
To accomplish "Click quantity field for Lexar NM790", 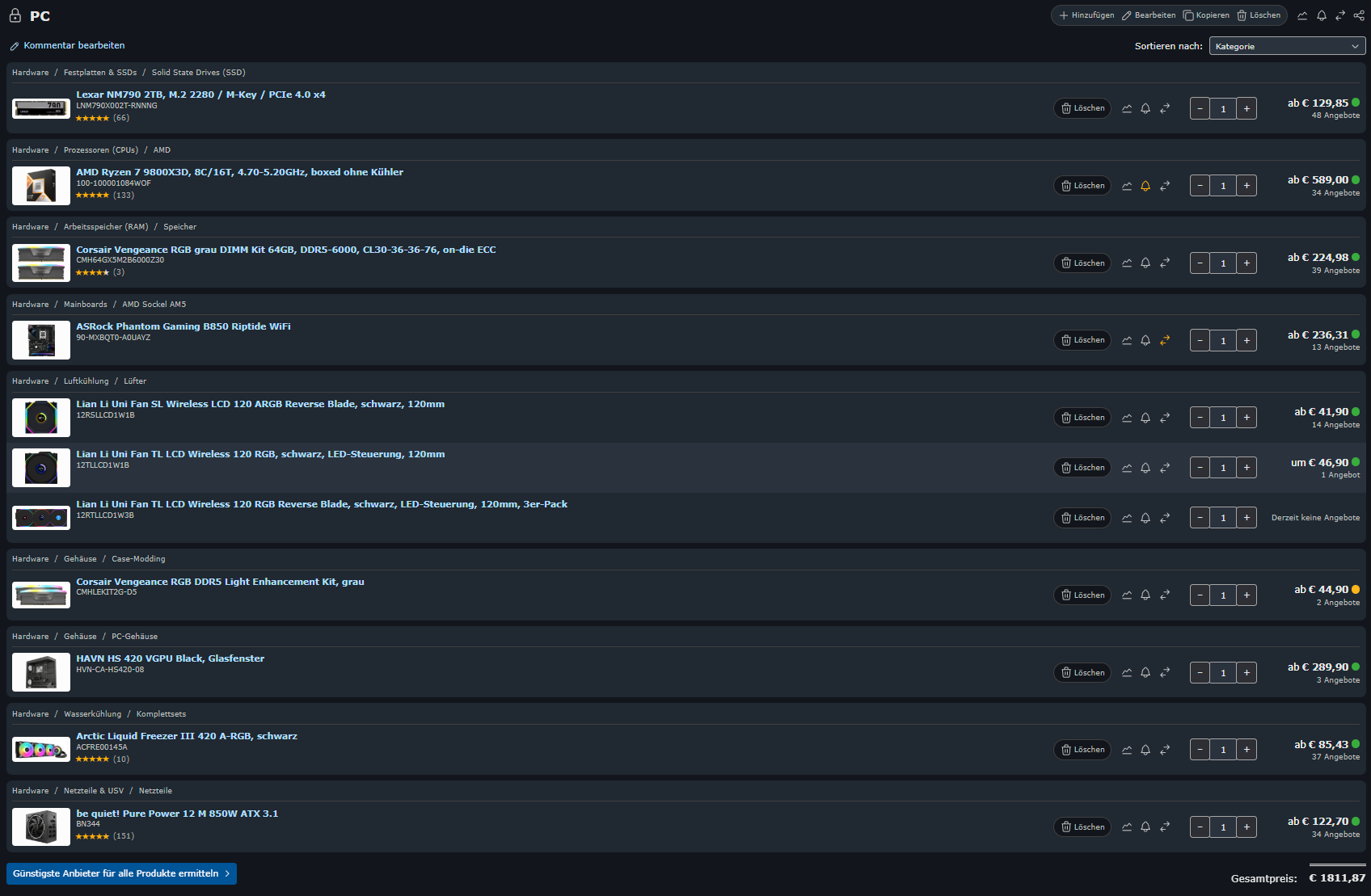I will tap(1223, 108).
